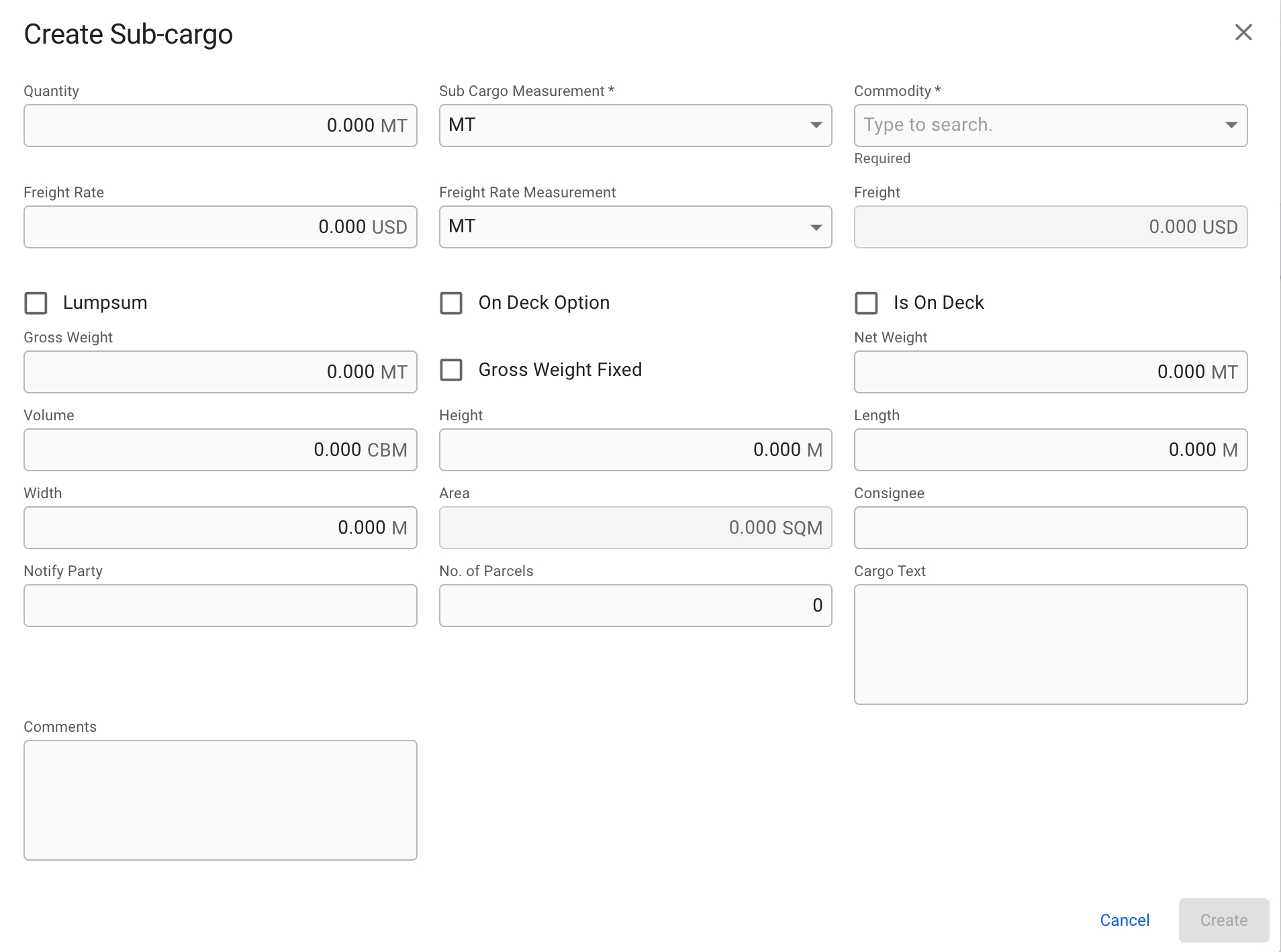Select the Consignee text field

1050,528
